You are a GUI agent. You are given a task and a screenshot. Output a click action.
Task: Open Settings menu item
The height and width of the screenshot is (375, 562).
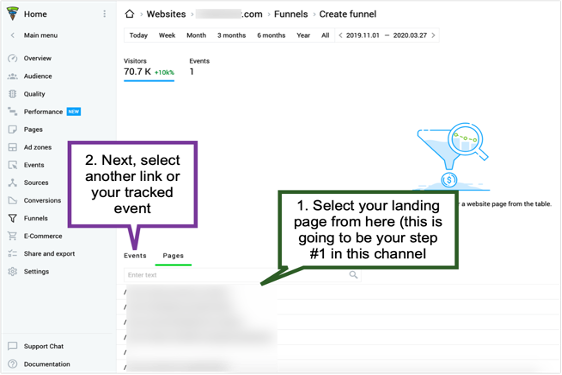[36, 271]
